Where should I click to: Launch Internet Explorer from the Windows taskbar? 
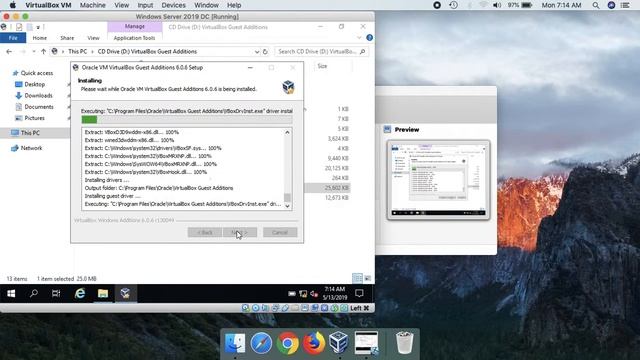point(80,293)
